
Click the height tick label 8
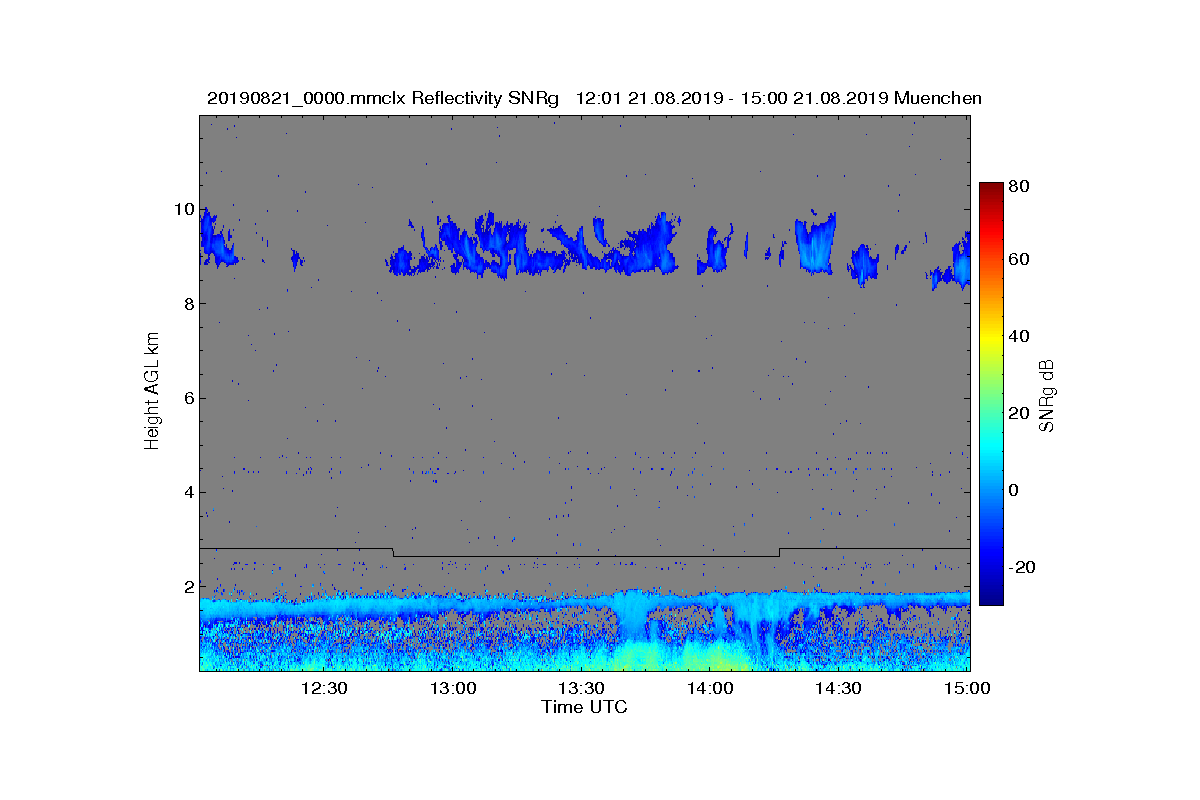tap(189, 304)
